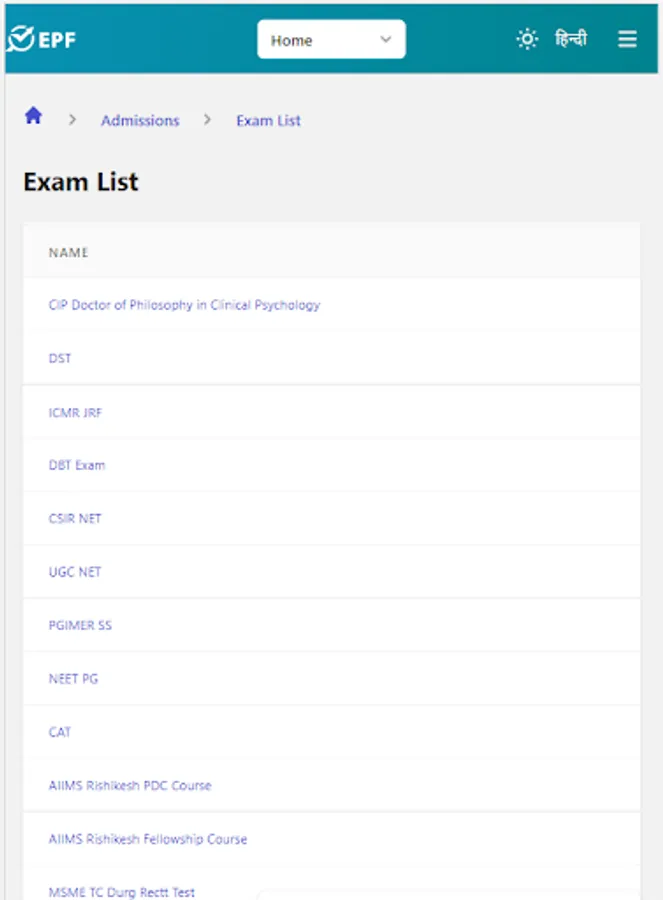The image size is (663, 900).
Task: Open CIP Doctor of Philosophy in Clinical Psychology
Action: (184, 305)
